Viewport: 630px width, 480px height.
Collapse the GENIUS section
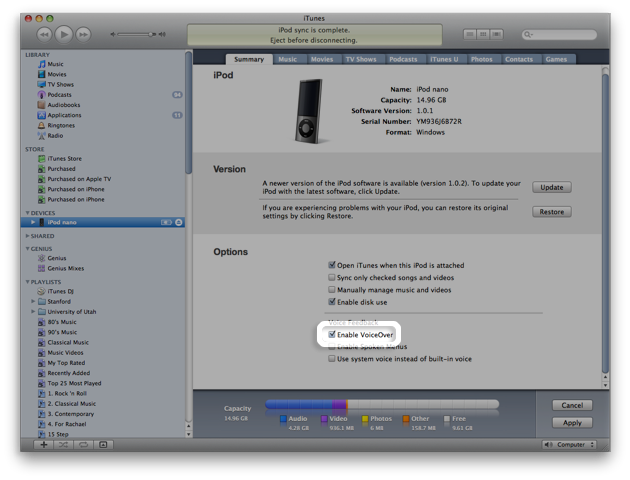(x=27, y=249)
